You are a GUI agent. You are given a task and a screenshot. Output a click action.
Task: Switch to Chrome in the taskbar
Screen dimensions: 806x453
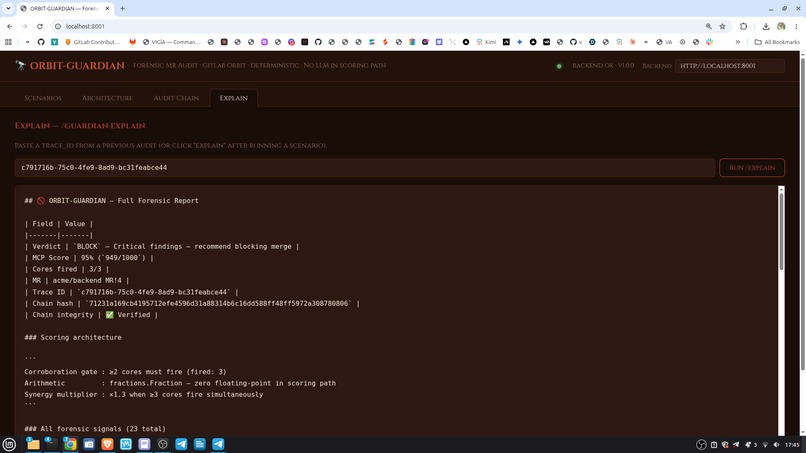pos(70,444)
